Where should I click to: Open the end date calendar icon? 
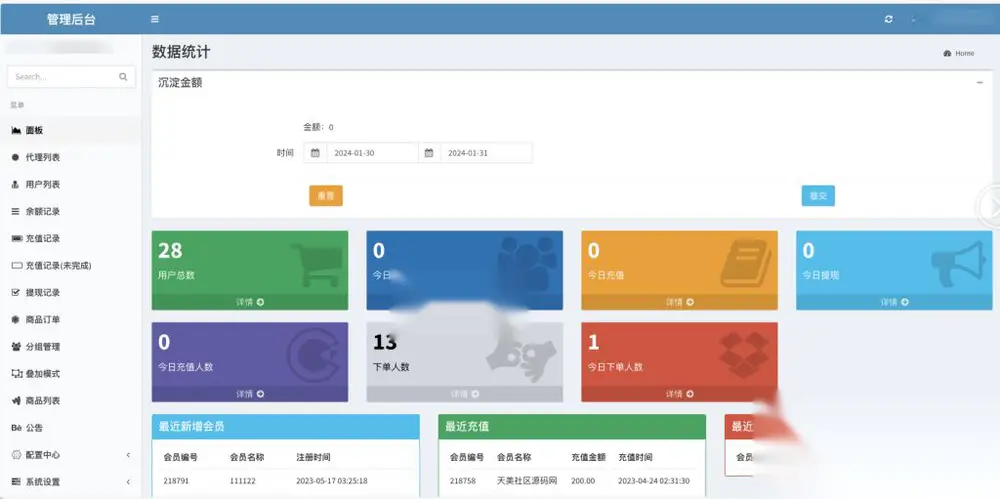429,153
